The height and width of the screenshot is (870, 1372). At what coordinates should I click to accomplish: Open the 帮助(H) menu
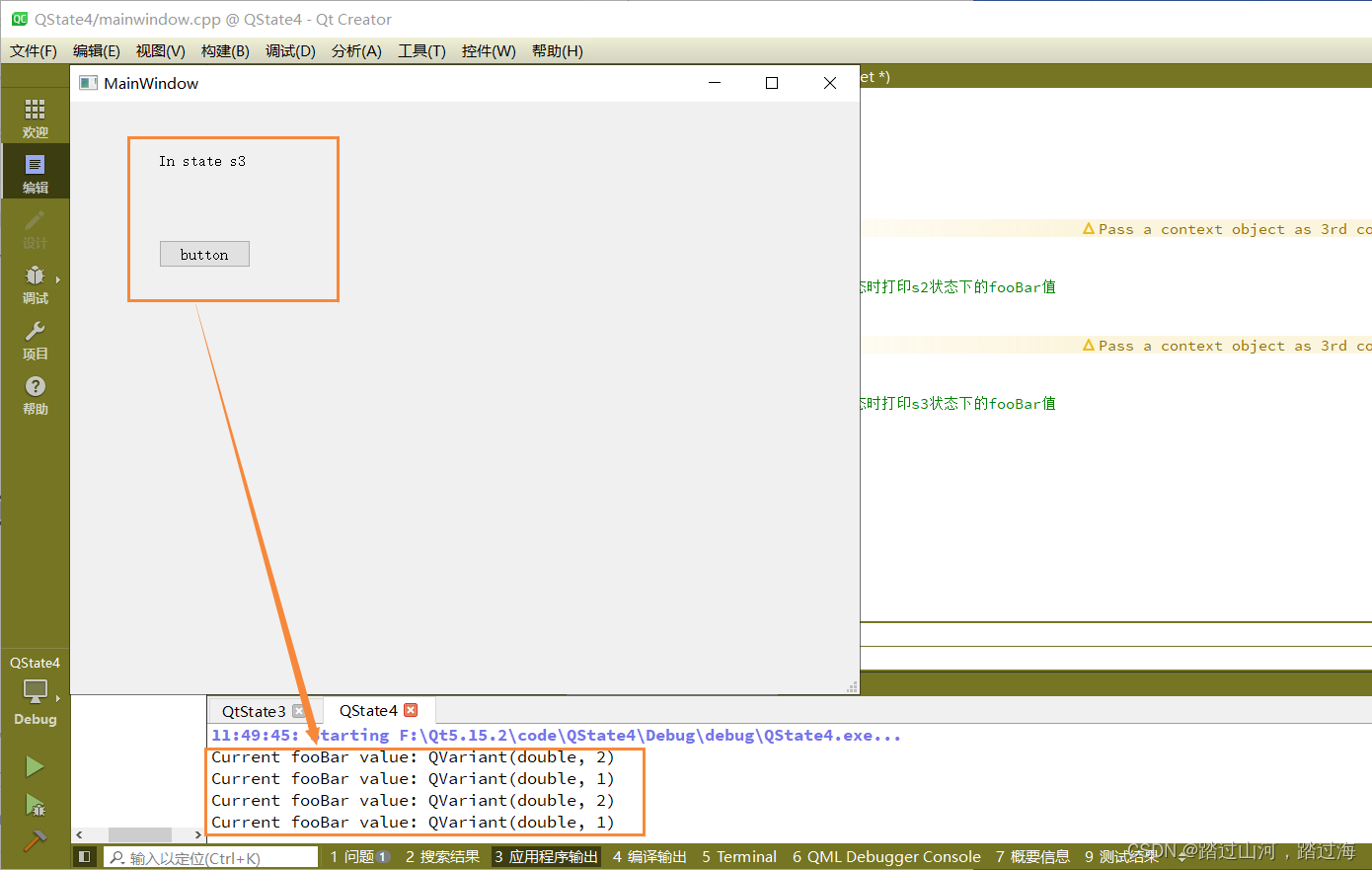[557, 51]
